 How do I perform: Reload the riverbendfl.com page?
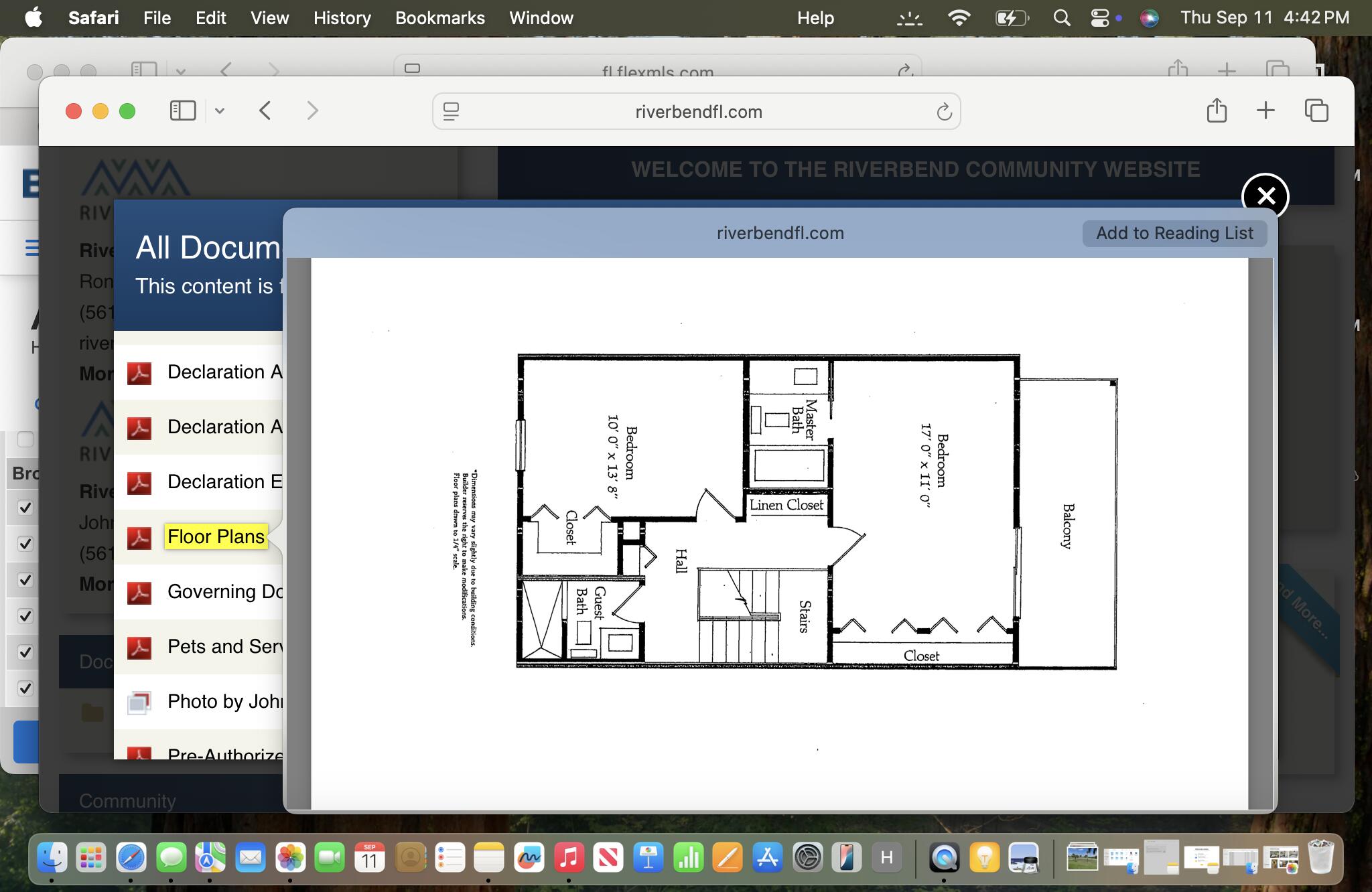(943, 111)
